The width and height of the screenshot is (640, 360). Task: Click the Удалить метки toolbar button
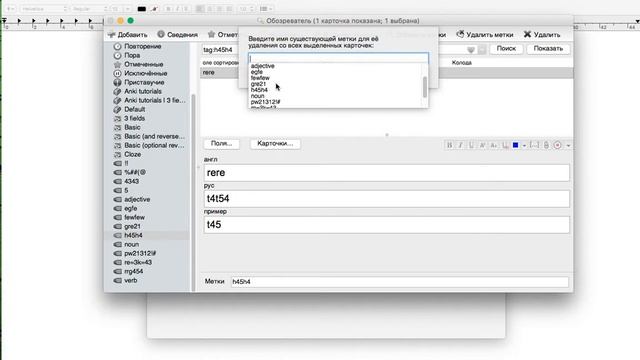click(484, 35)
